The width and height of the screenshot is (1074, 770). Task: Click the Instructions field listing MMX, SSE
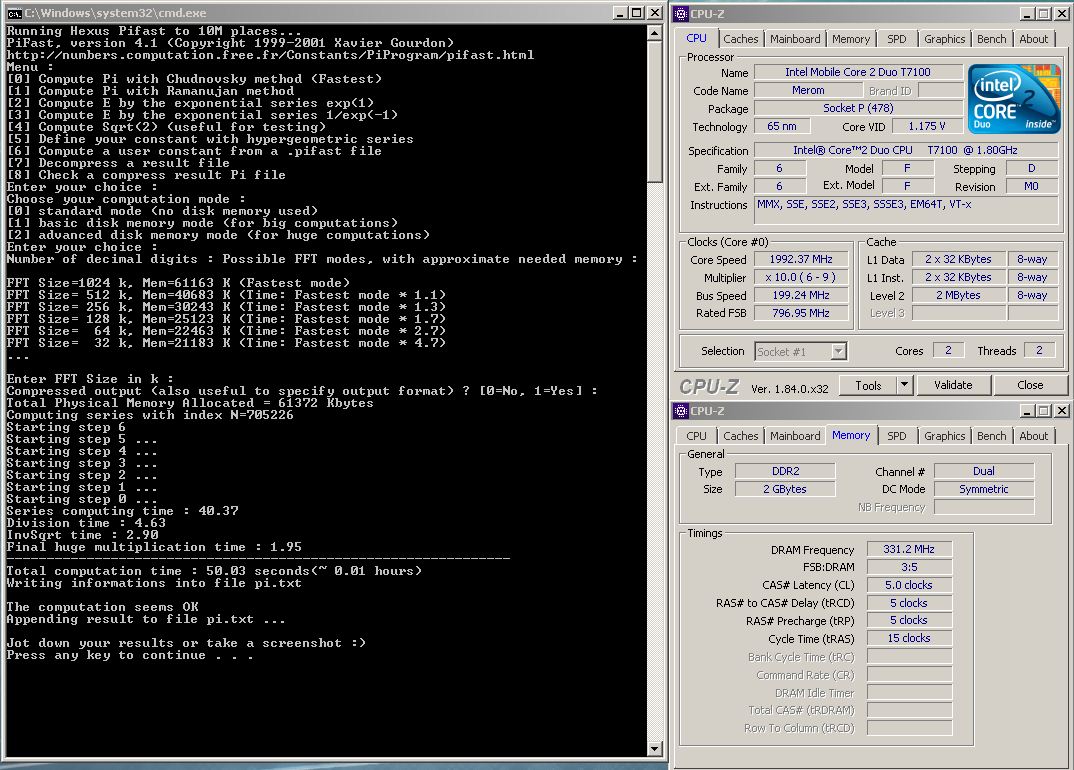coord(907,210)
